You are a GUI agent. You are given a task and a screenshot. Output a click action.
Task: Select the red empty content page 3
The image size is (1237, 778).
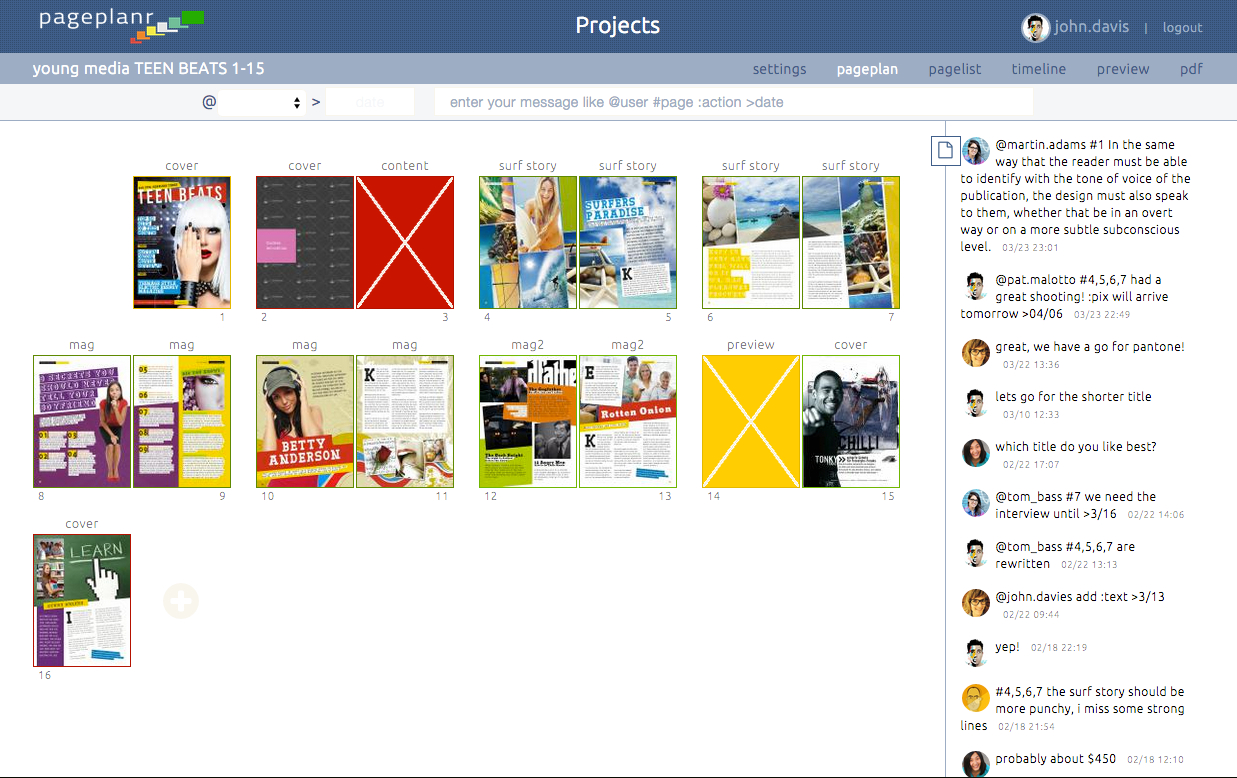point(405,243)
